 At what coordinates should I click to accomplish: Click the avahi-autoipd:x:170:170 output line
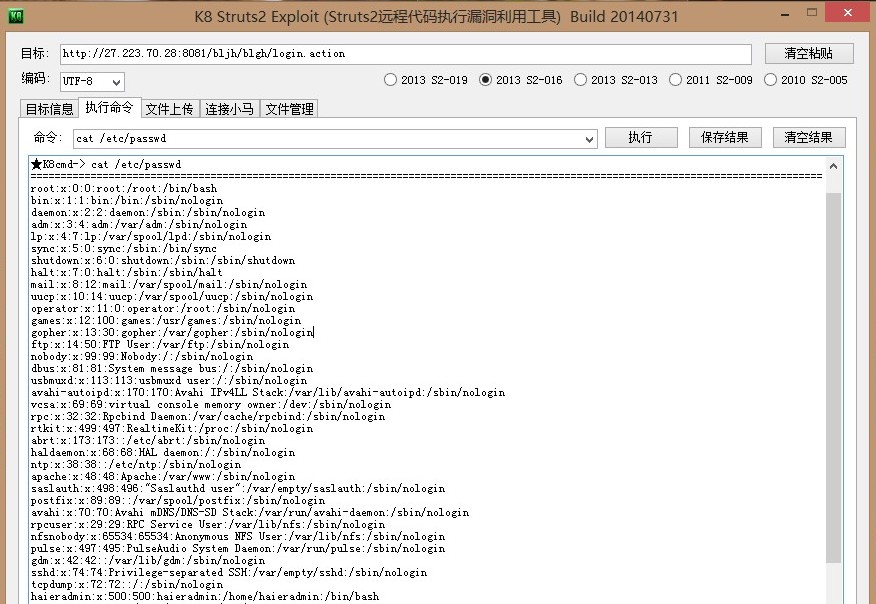[268, 392]
